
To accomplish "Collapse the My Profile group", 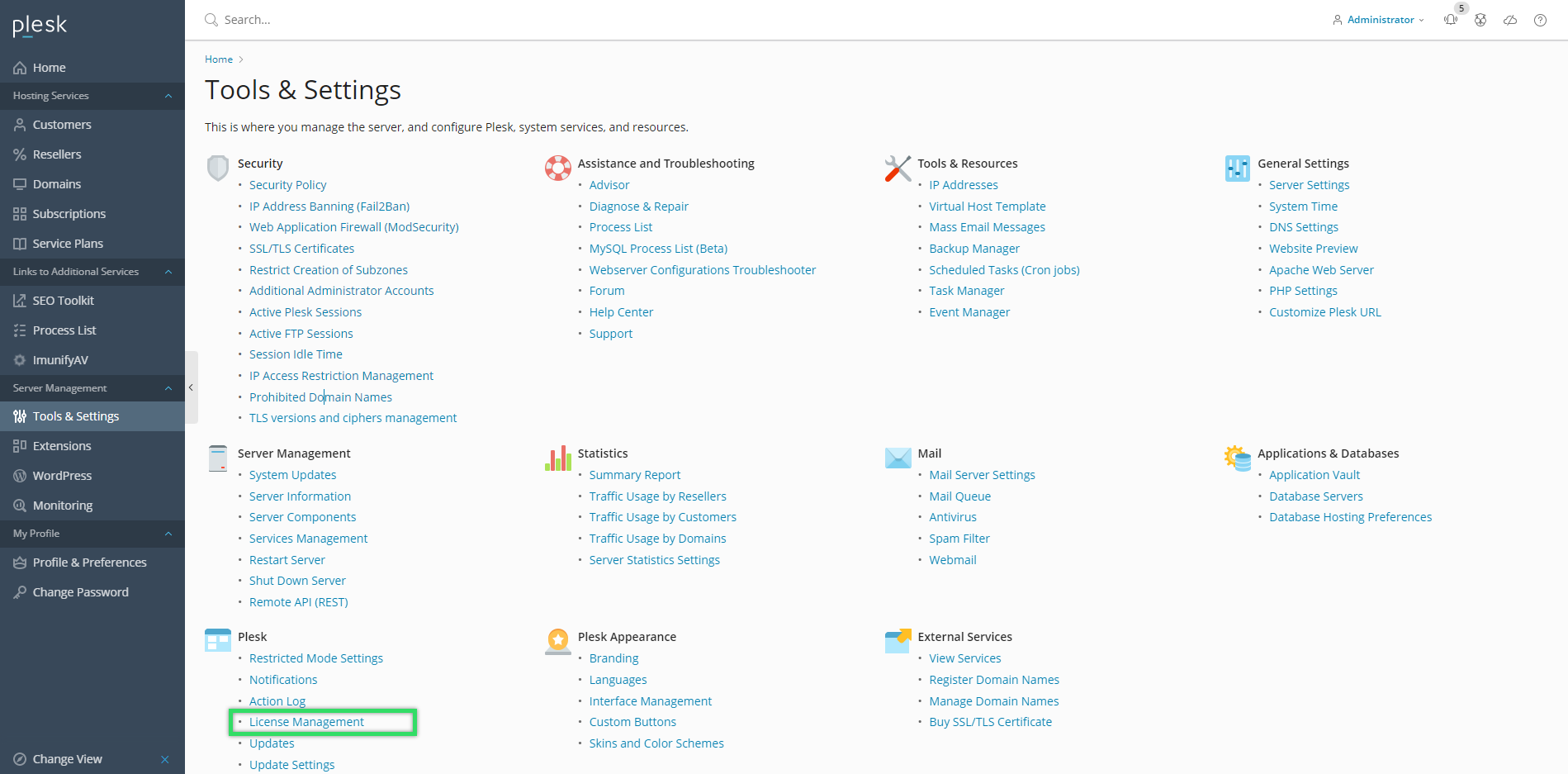I will pyautogui.click(x=168, y=534).
